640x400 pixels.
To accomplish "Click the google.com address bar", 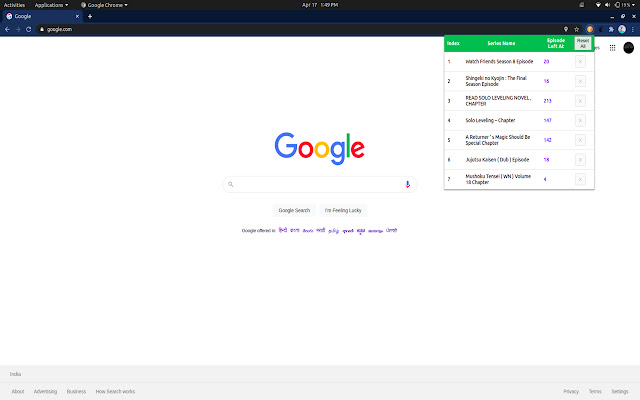I will (300, 29).
